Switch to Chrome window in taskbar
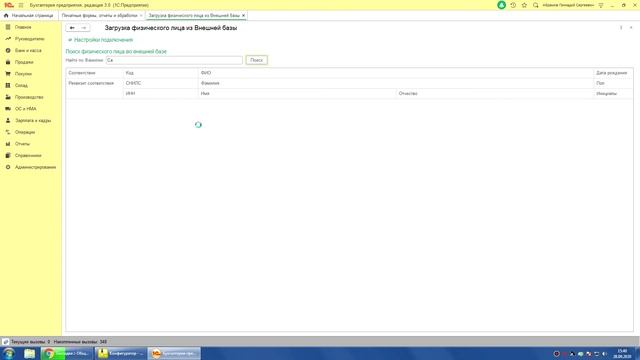This screenshot has width=640, height=360. tap(67, 353)
